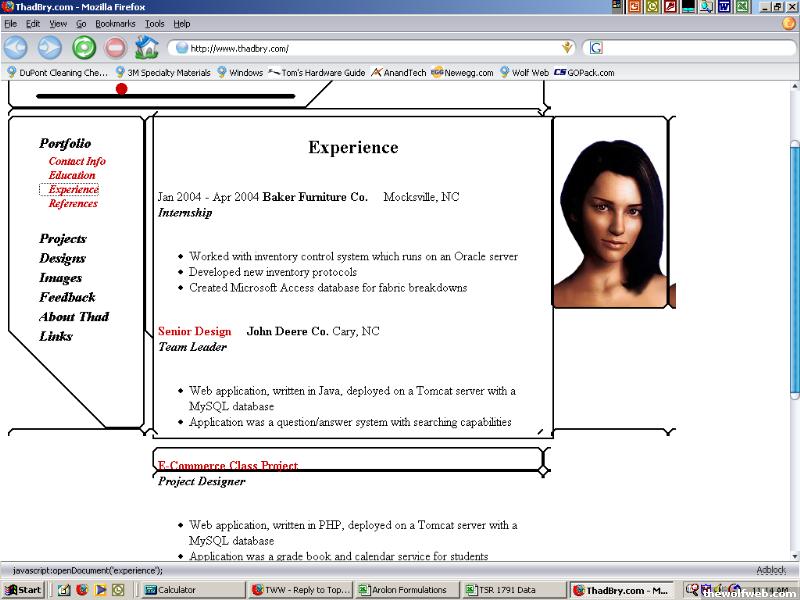Expand the About Thad sidebar section
The width and height of the screenshot is (800, 600).
coord(74,316)
